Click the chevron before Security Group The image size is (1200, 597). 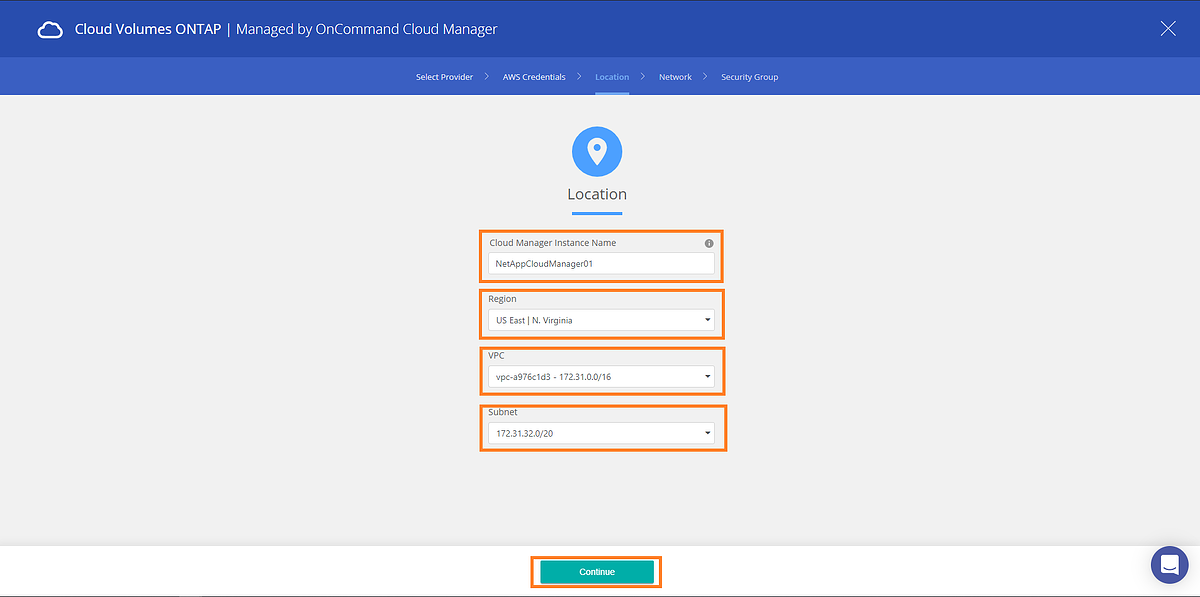pyautogui.click(x=706, y=76)
